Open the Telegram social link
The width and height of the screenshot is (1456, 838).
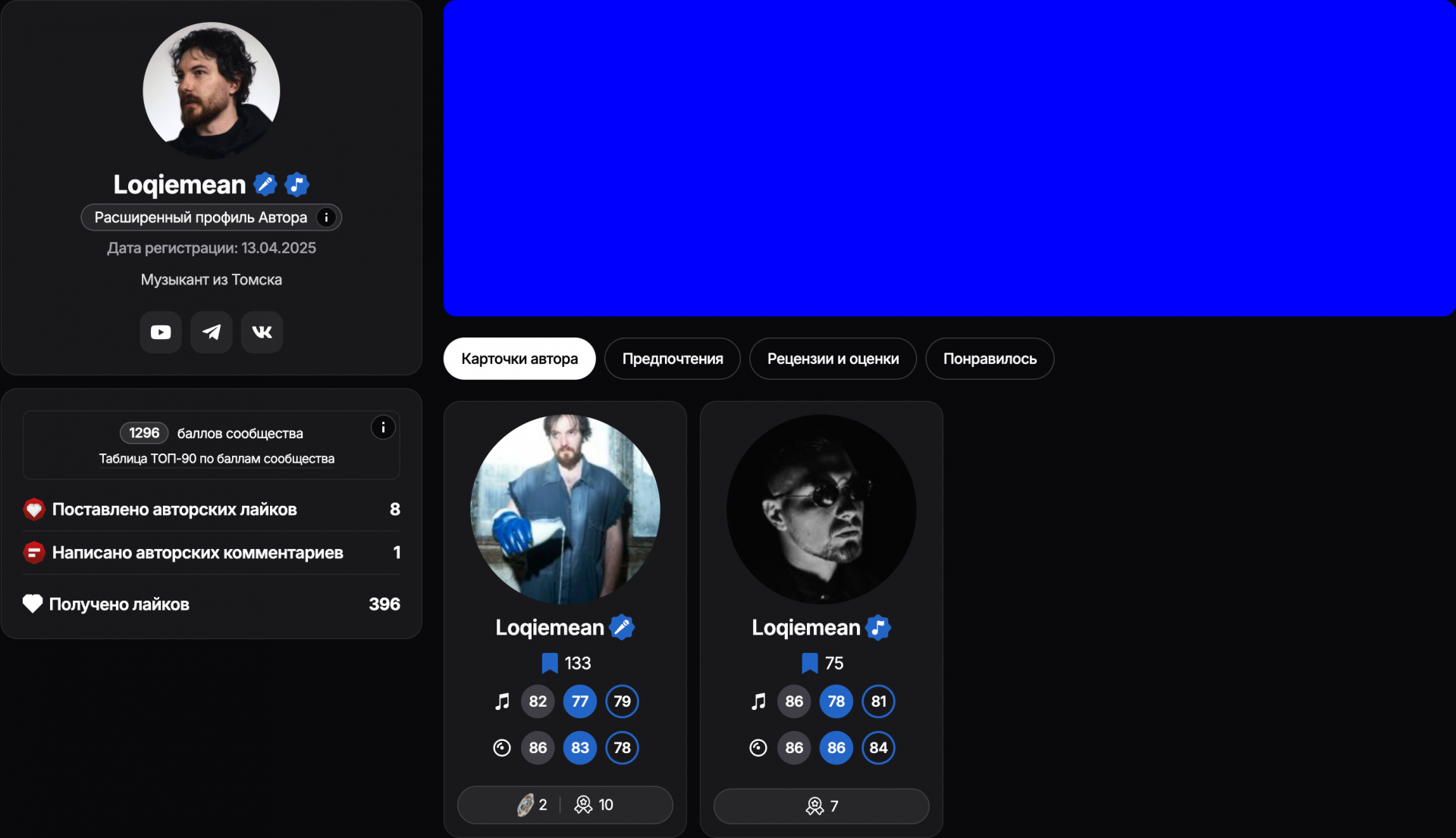coord(211,332)
